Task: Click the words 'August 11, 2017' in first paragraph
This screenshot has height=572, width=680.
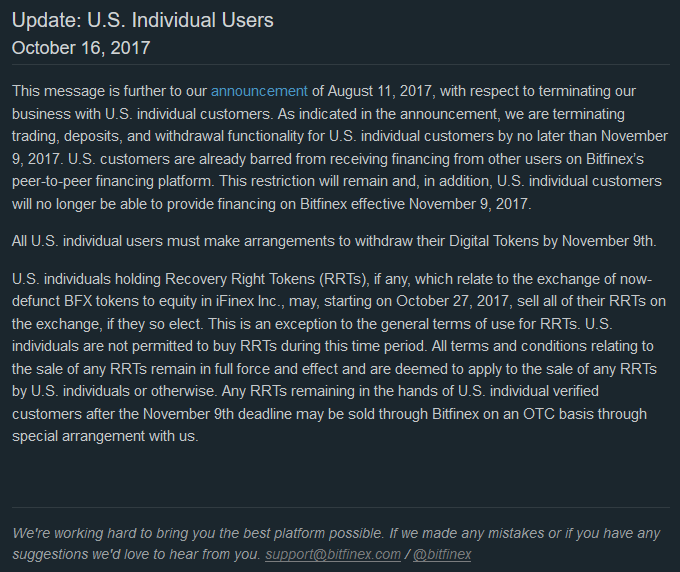Action: 379,92
